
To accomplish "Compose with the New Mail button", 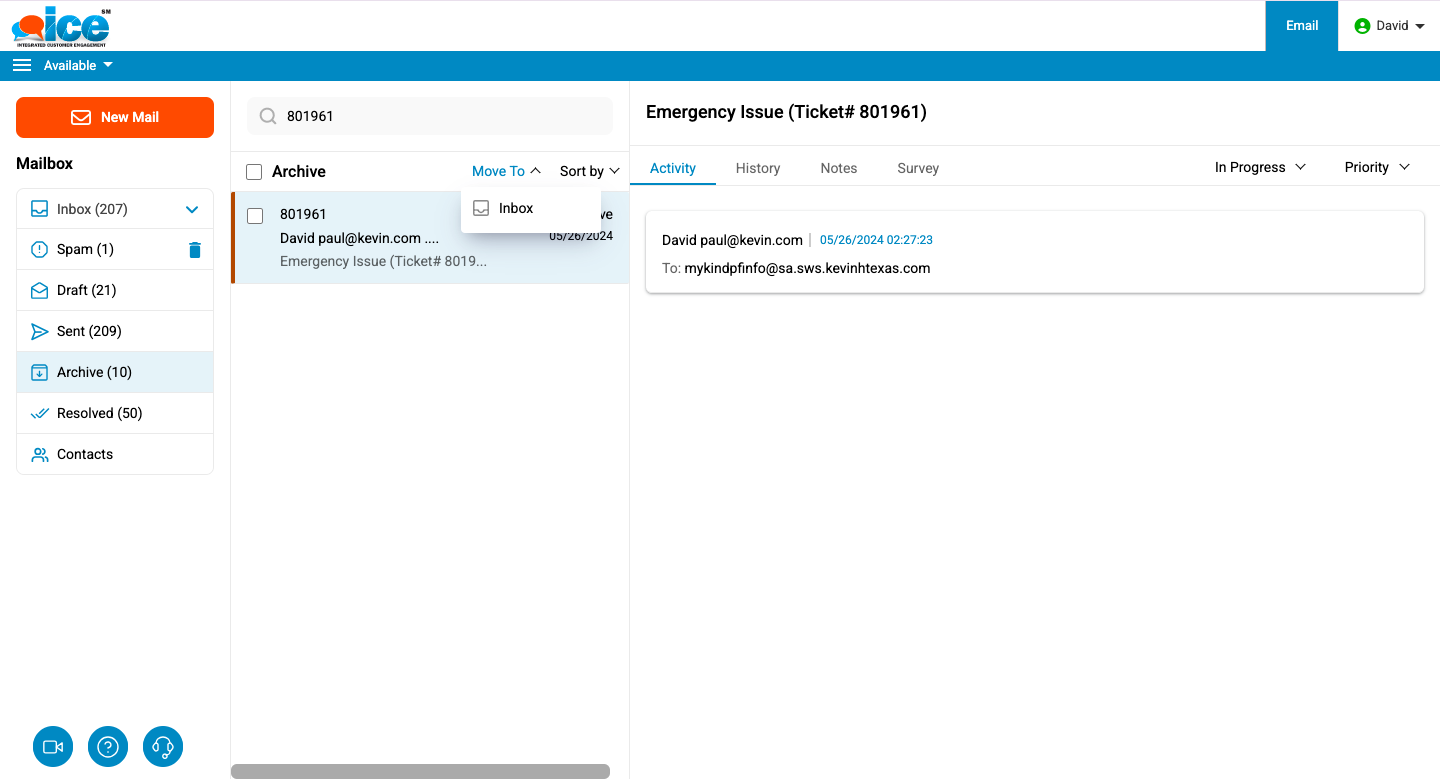I will coord(115,117).
